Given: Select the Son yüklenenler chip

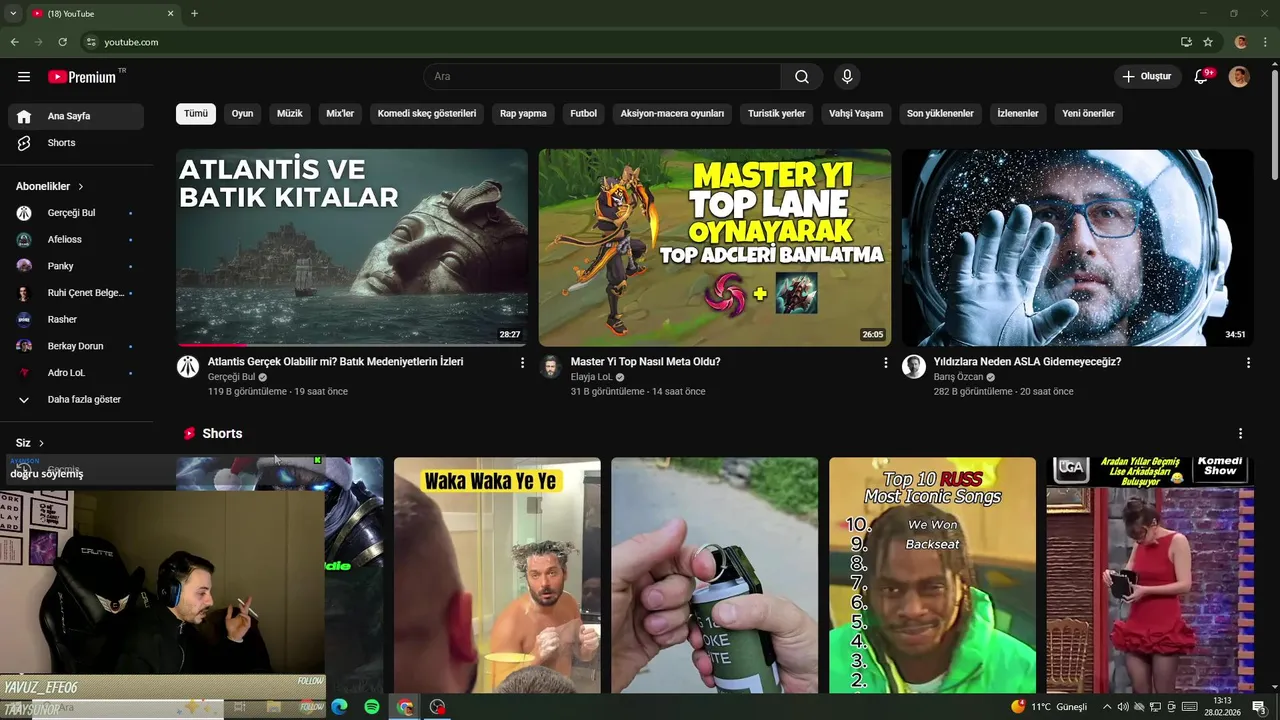Looking at the screenshot, I should tap(940, 114).
